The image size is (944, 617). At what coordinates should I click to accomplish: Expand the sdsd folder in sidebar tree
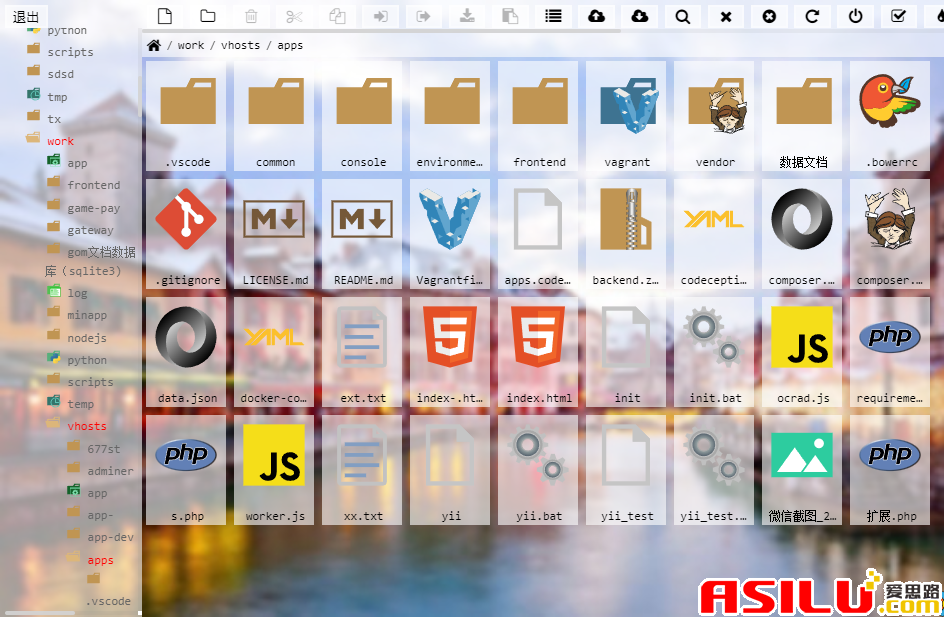(x=61, y=74)
